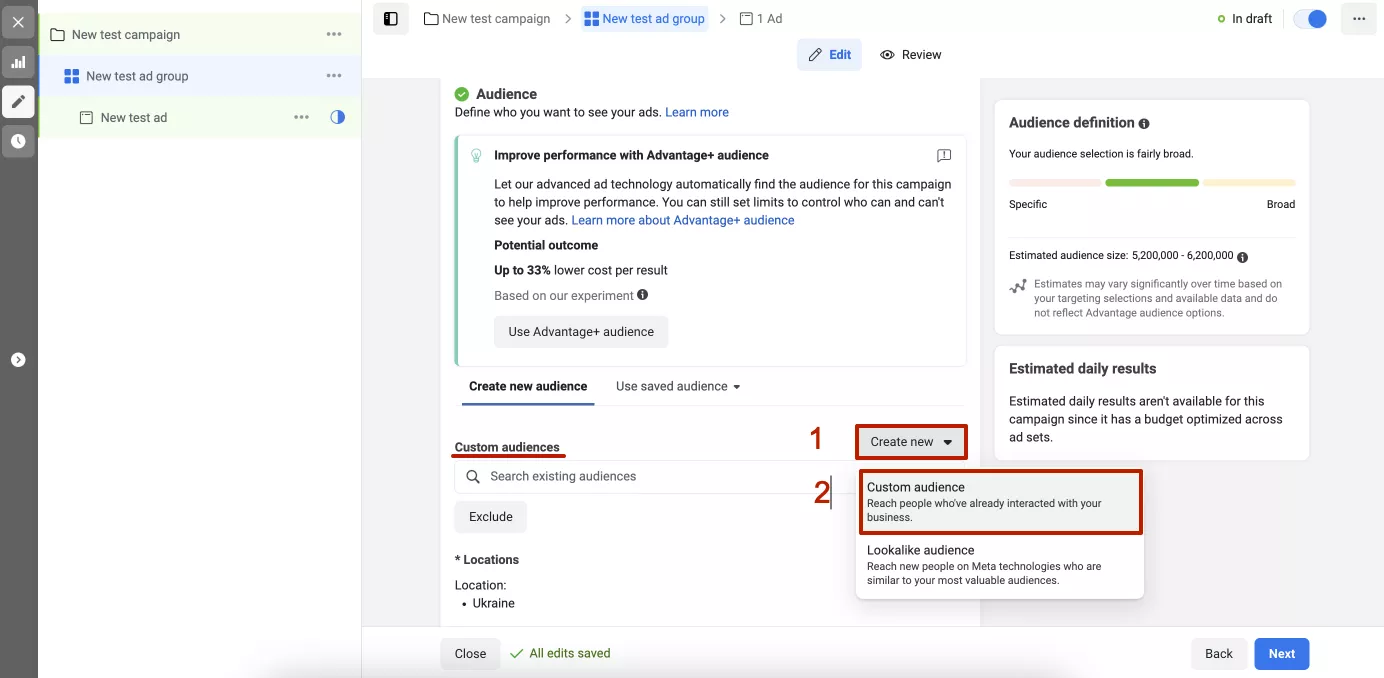
Task: Expand the sidebar with the round arrow button
Action: click(18, 360)
